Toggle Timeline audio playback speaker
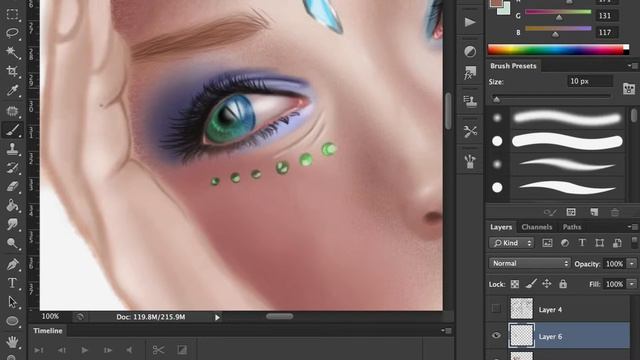This screenshot has height=360, width=640. pos(129,350)
